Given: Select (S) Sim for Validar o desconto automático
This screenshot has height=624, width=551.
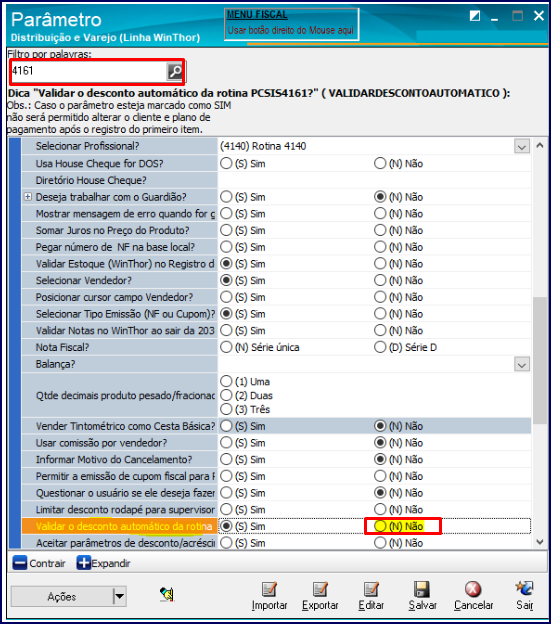Looking at the screenshot, I should (226, 526).
